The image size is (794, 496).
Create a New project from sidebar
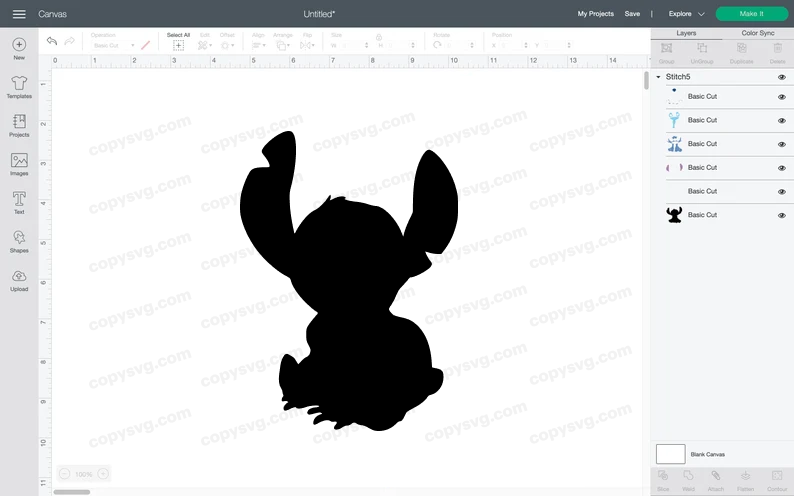[19, 49]
